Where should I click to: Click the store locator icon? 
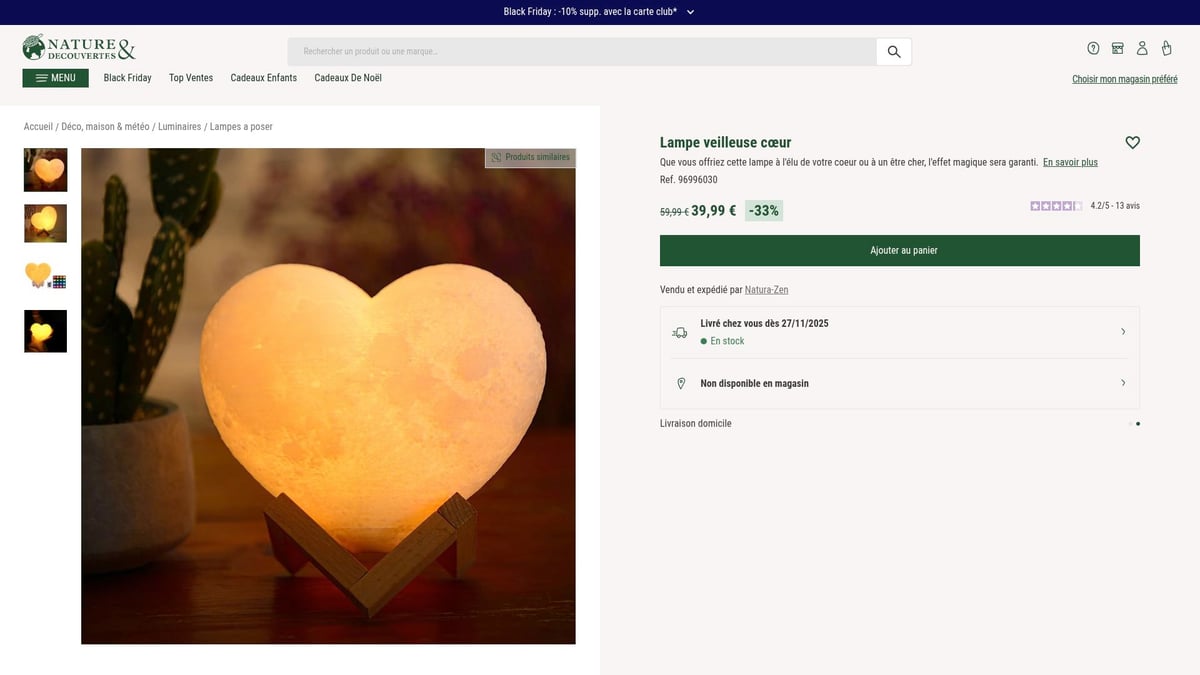pos(1118,48)
